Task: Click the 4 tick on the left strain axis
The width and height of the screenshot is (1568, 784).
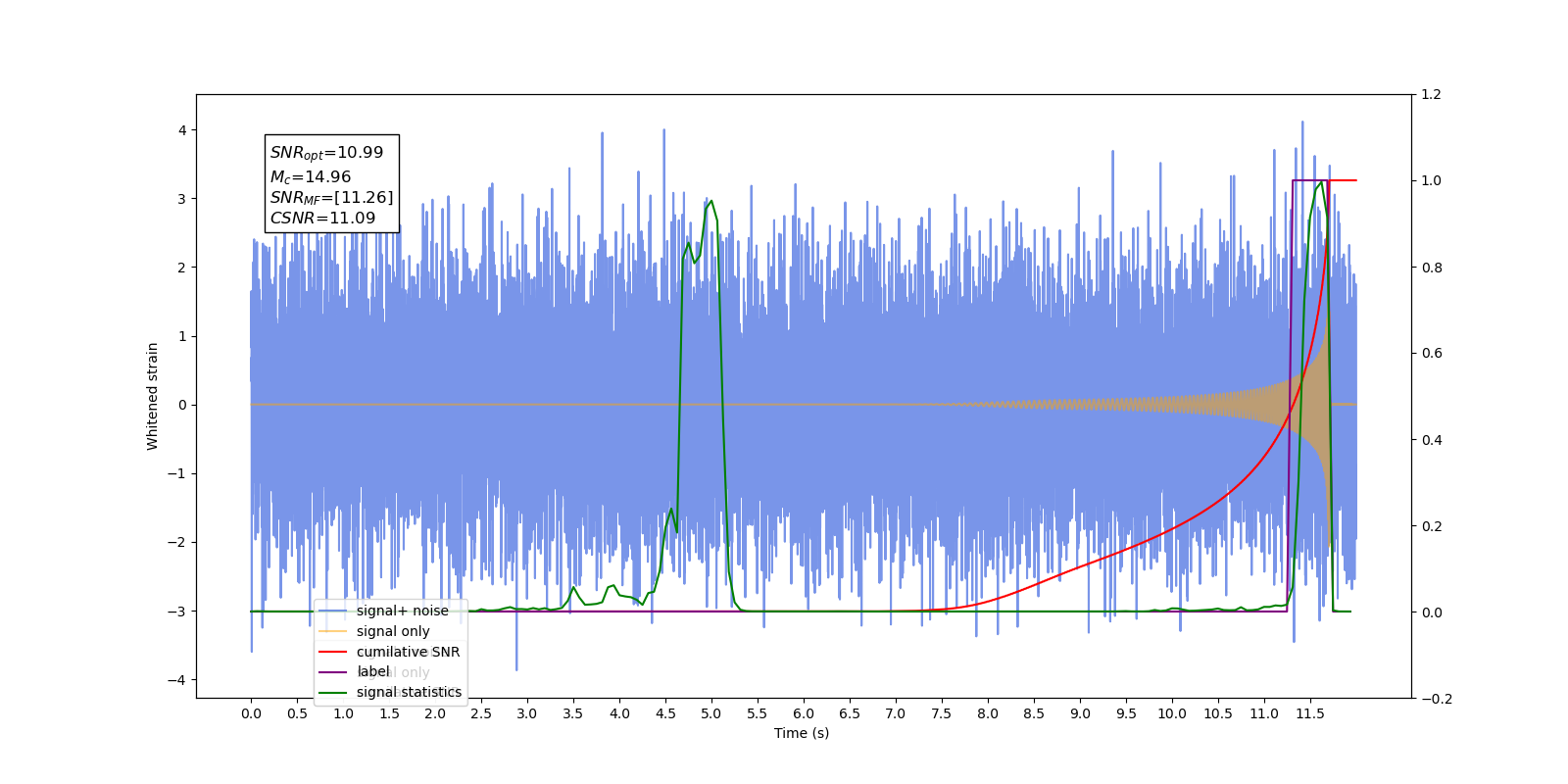Action: (182, 130)
